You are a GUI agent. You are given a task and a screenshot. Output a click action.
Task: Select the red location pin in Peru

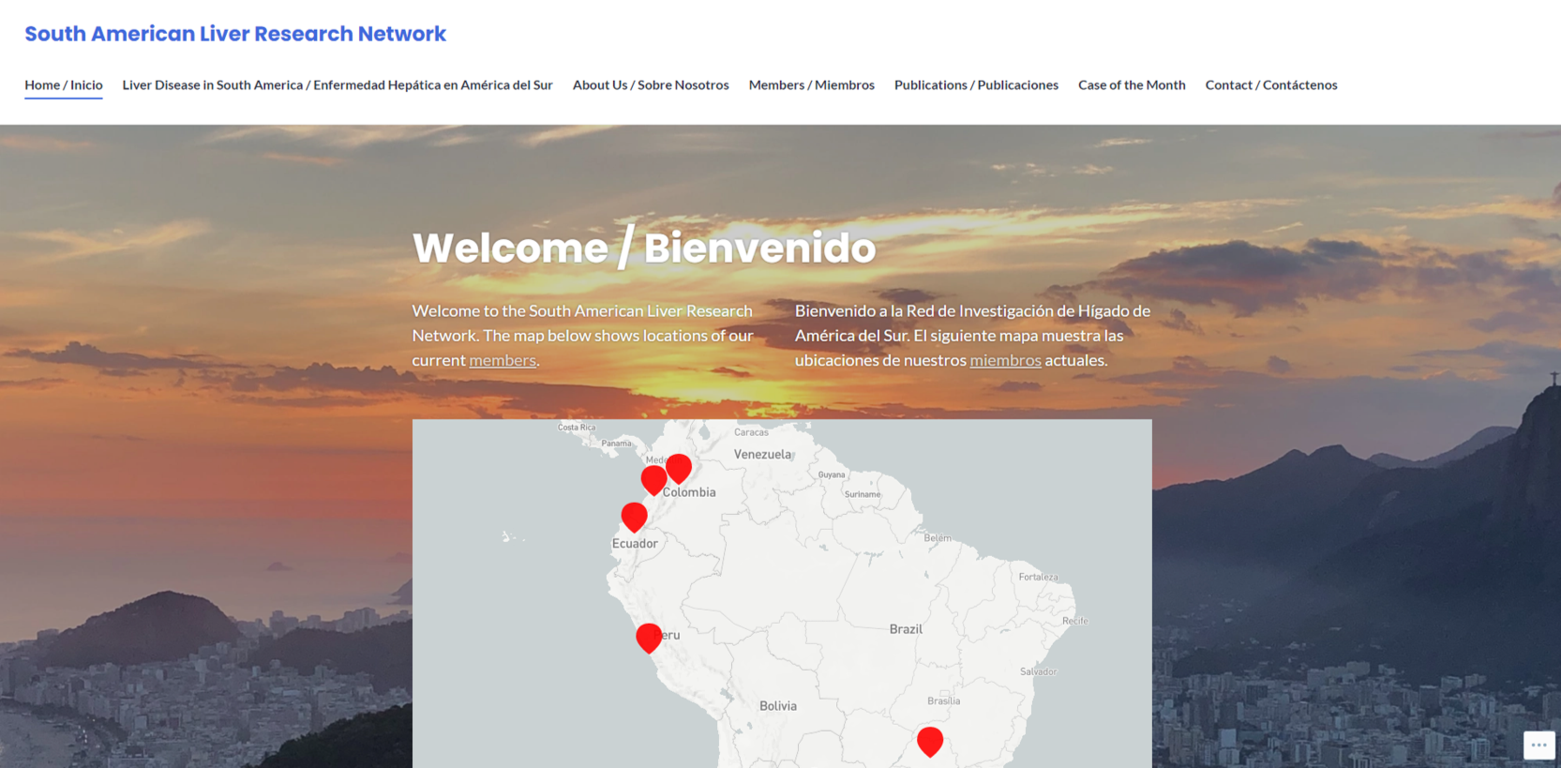point(649,636)
